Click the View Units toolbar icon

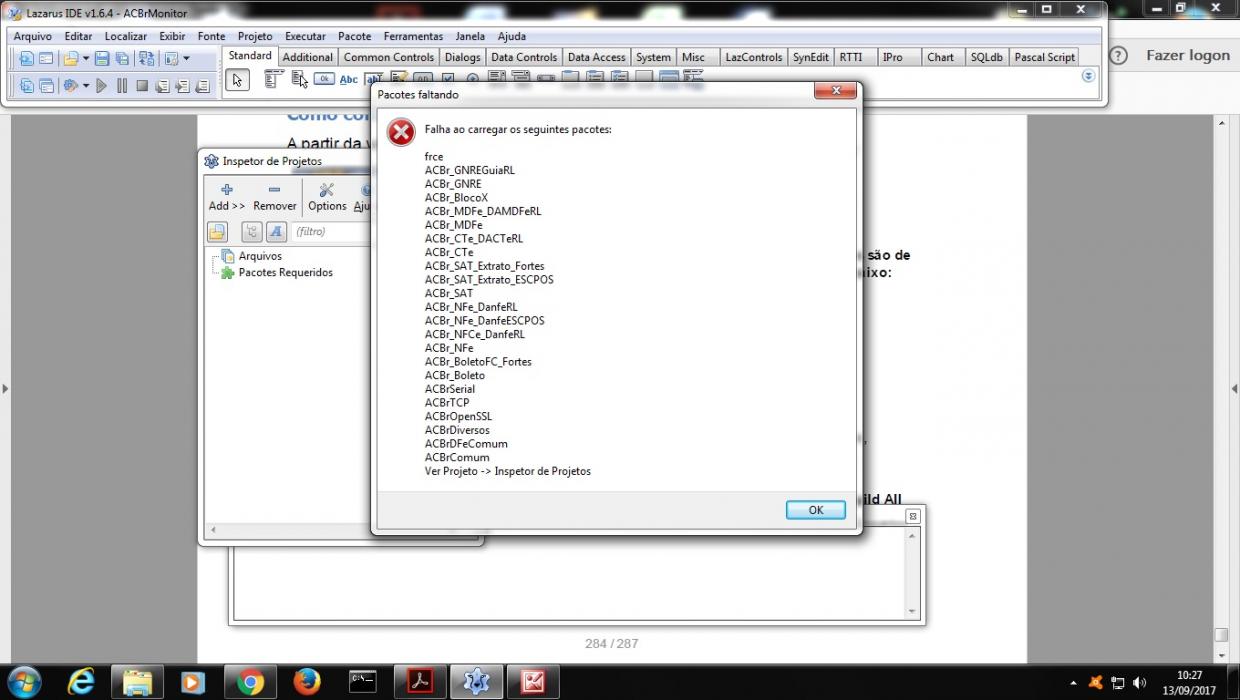pyautogui.click(x=26, y=86)
